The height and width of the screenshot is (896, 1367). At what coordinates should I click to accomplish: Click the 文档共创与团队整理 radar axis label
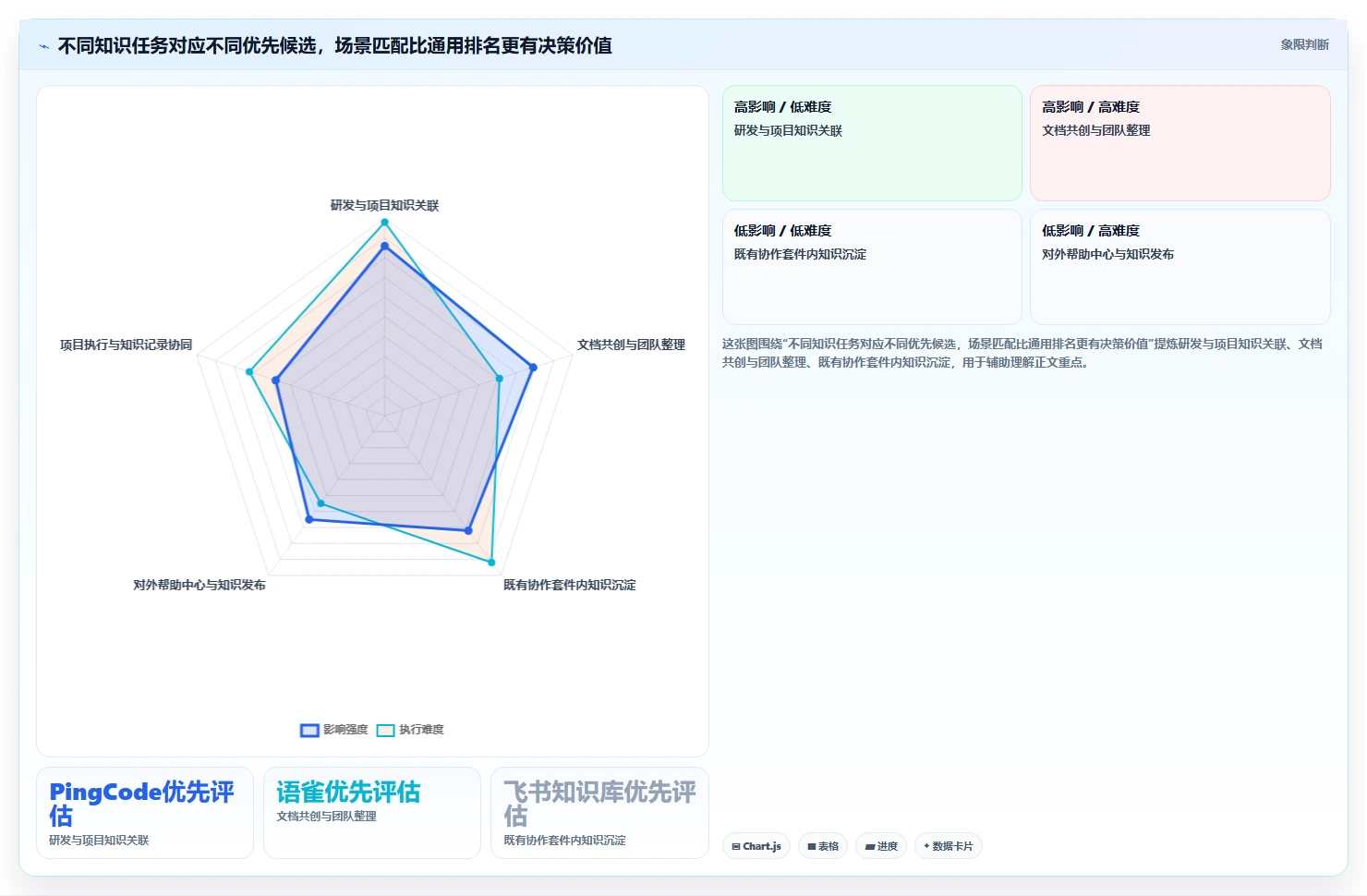[631, 345]
